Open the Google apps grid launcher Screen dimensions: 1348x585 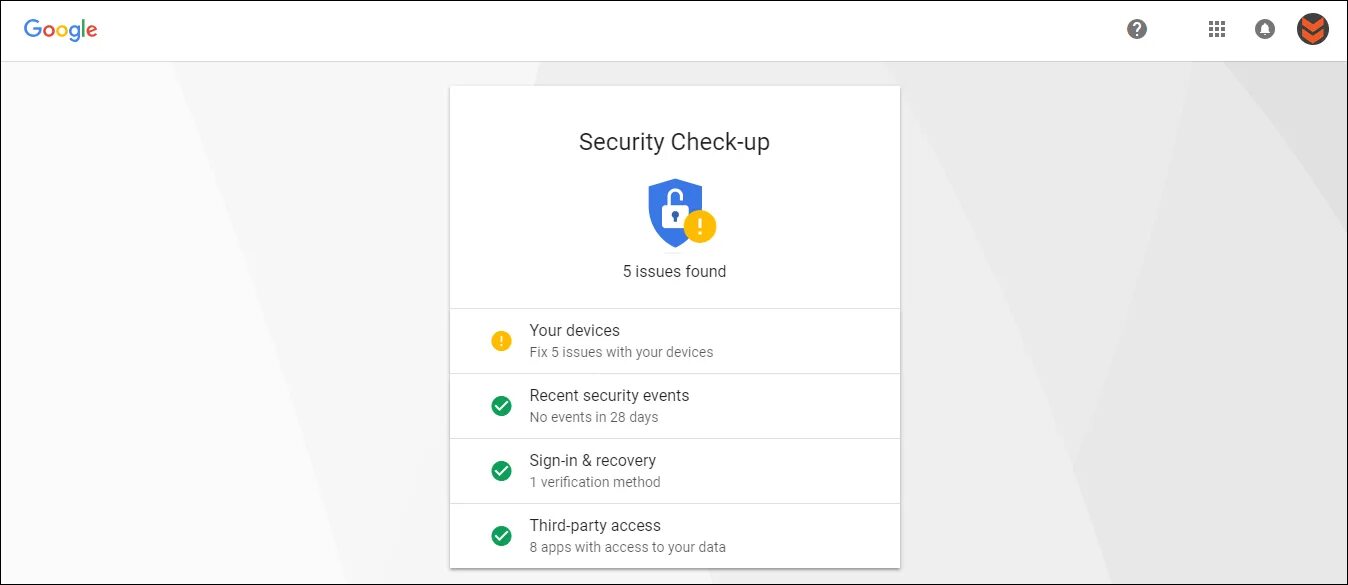[x=1217, y=29]
